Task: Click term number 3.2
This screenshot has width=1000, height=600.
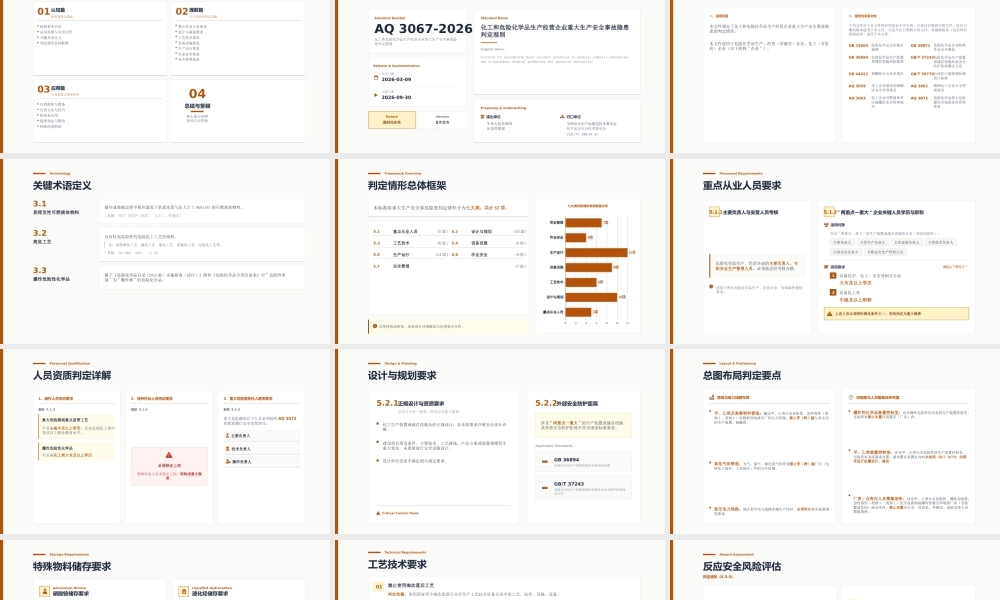Action: 40,233
